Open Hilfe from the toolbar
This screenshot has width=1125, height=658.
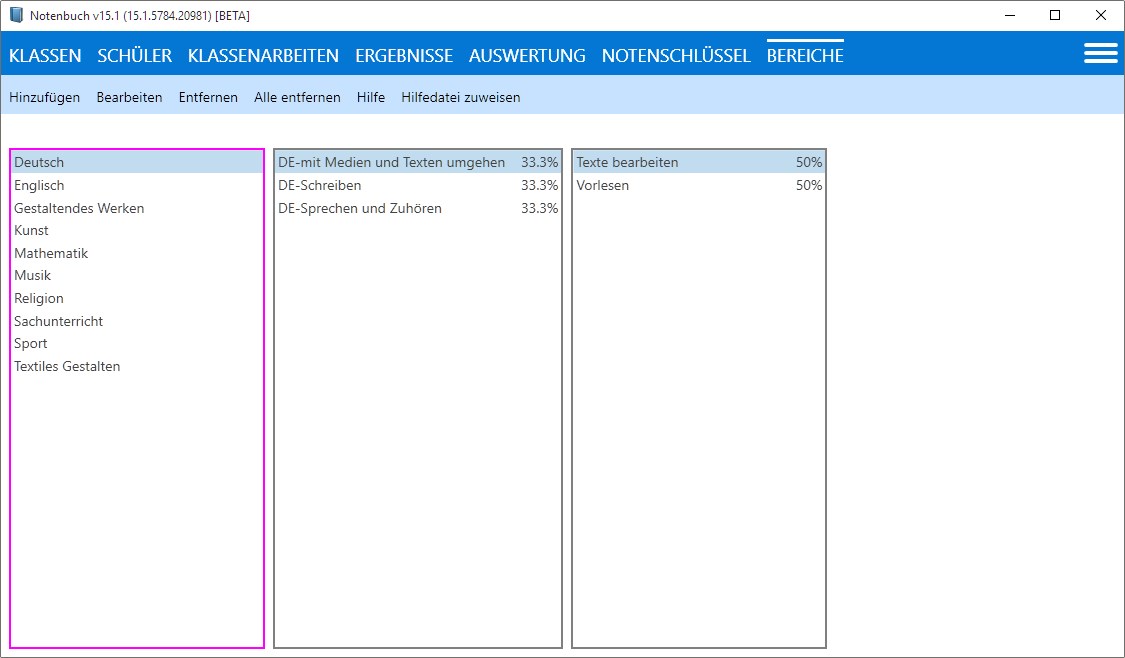[371, 98]
